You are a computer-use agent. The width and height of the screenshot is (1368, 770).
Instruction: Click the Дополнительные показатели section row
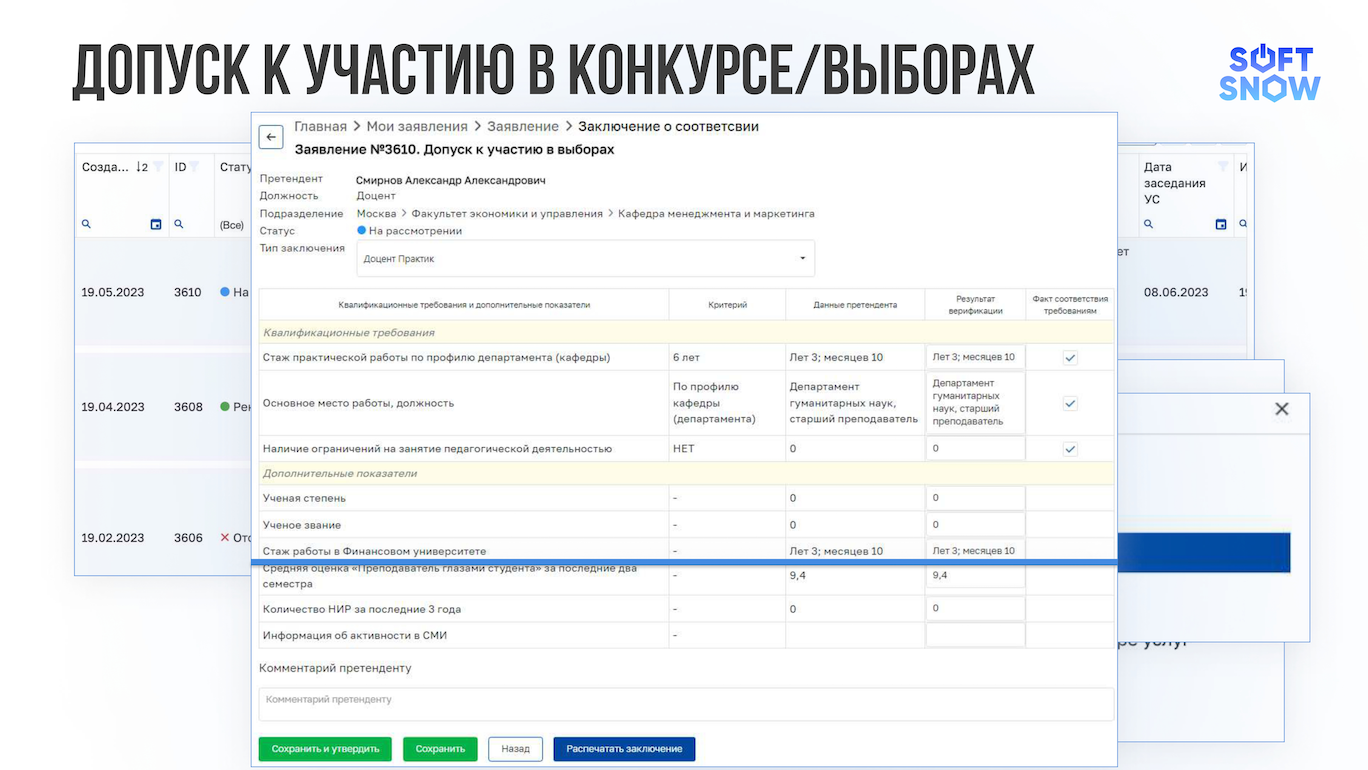pos(686,473)
